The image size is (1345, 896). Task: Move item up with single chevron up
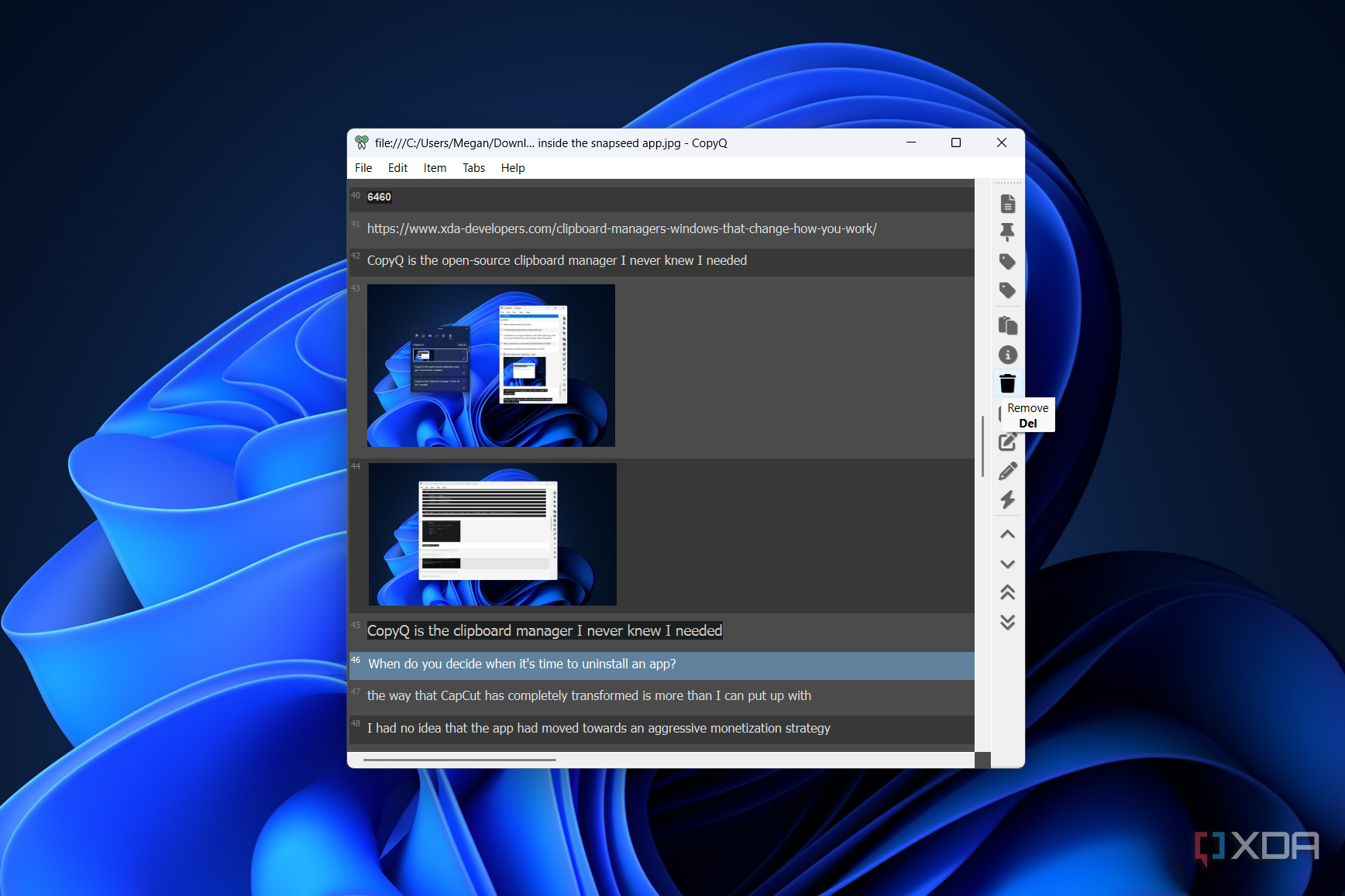pyautogui.click(x=1007, y=534)
